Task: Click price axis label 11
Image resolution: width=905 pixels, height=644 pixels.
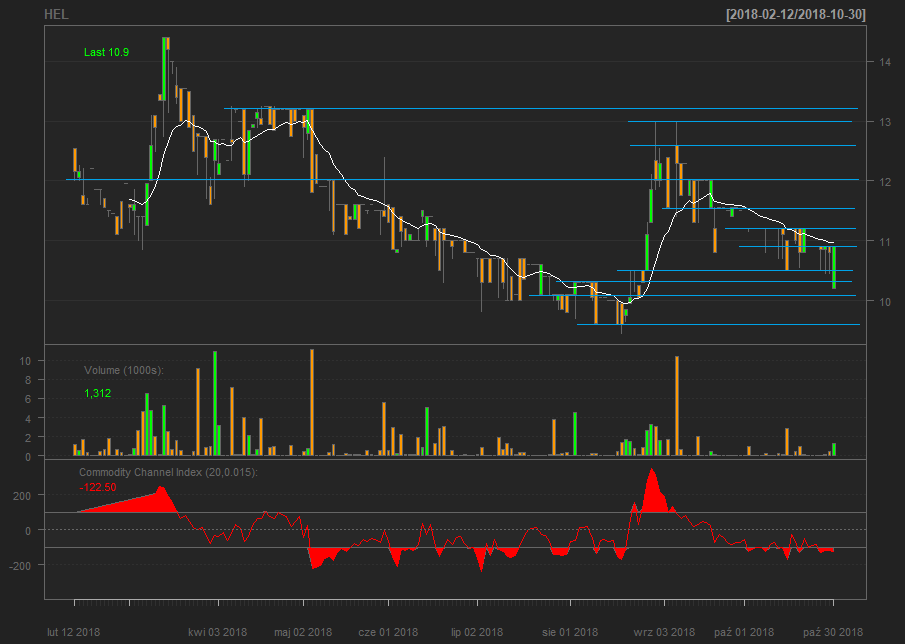Action: click(x=885, y=241)
